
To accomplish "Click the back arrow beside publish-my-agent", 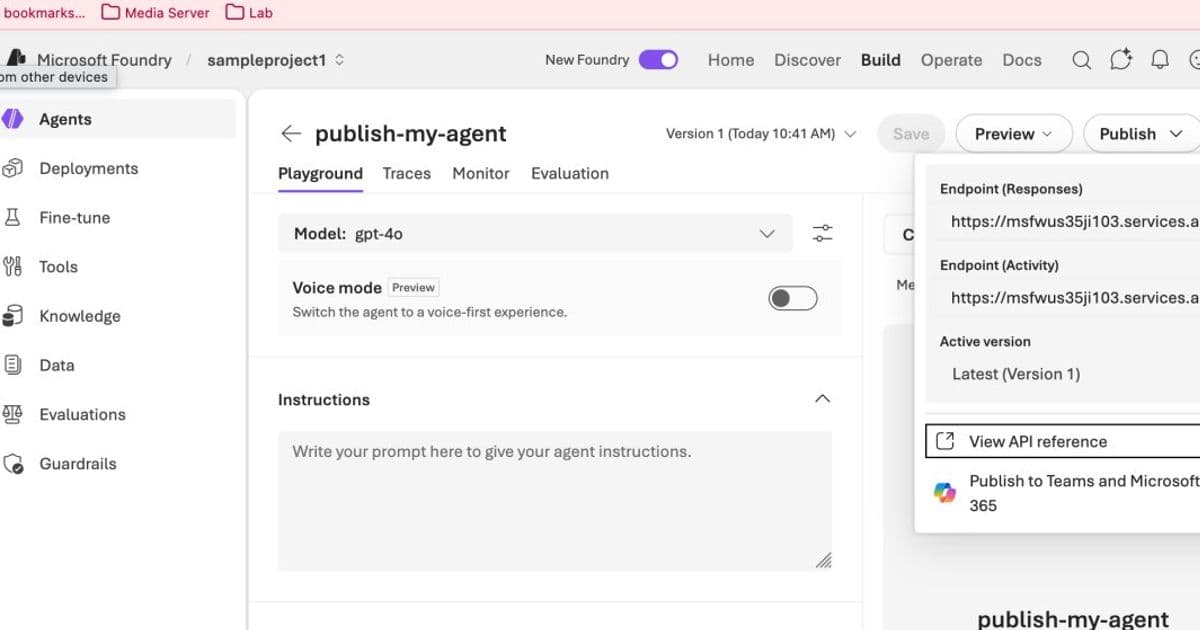I will 291,134.
